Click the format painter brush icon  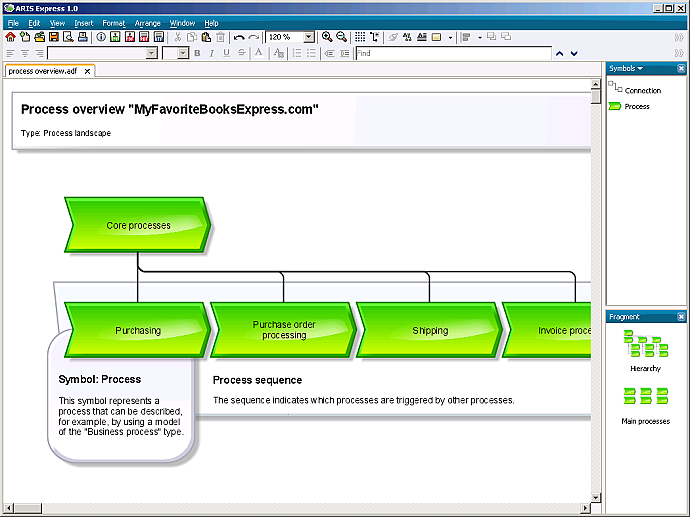(x=393, y=37)
